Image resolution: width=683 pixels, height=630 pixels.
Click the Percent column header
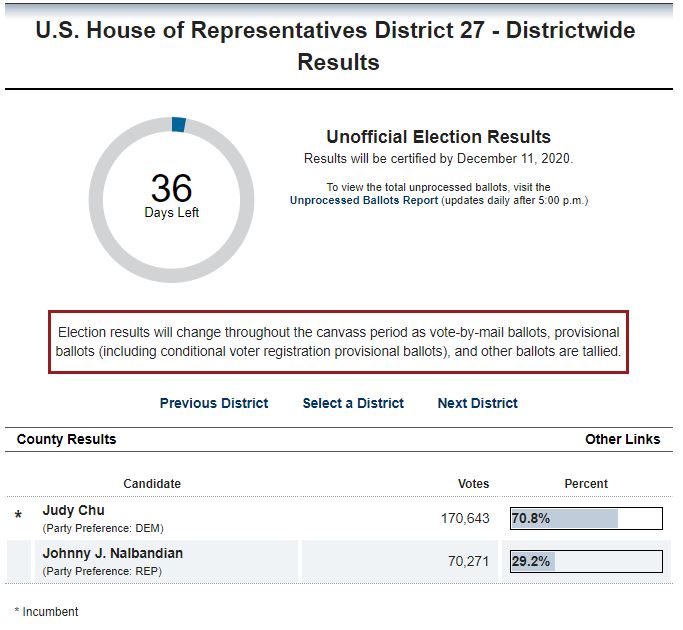[x=586, y=484]
